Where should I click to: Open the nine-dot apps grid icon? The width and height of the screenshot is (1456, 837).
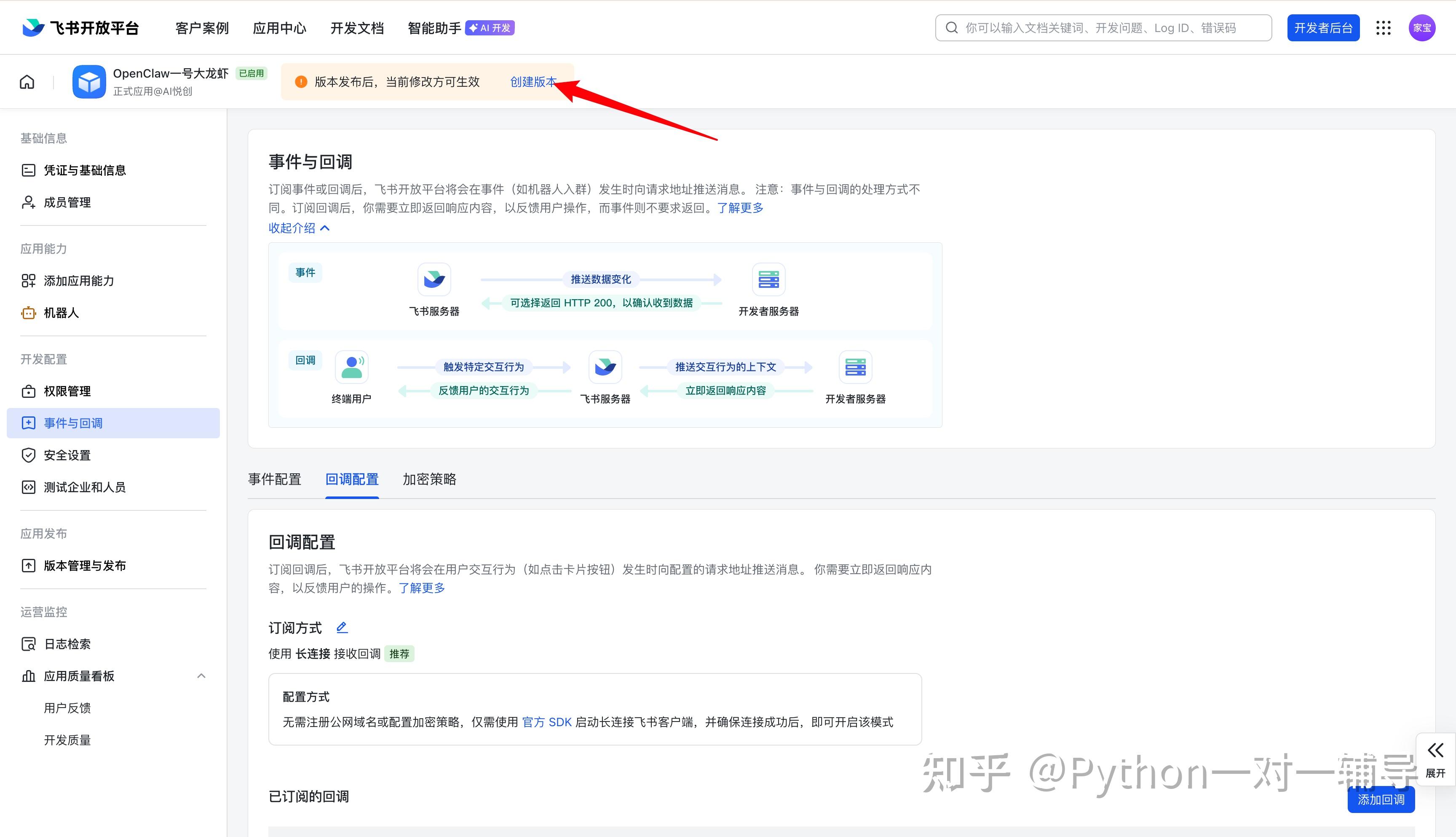click(1383, 28)
